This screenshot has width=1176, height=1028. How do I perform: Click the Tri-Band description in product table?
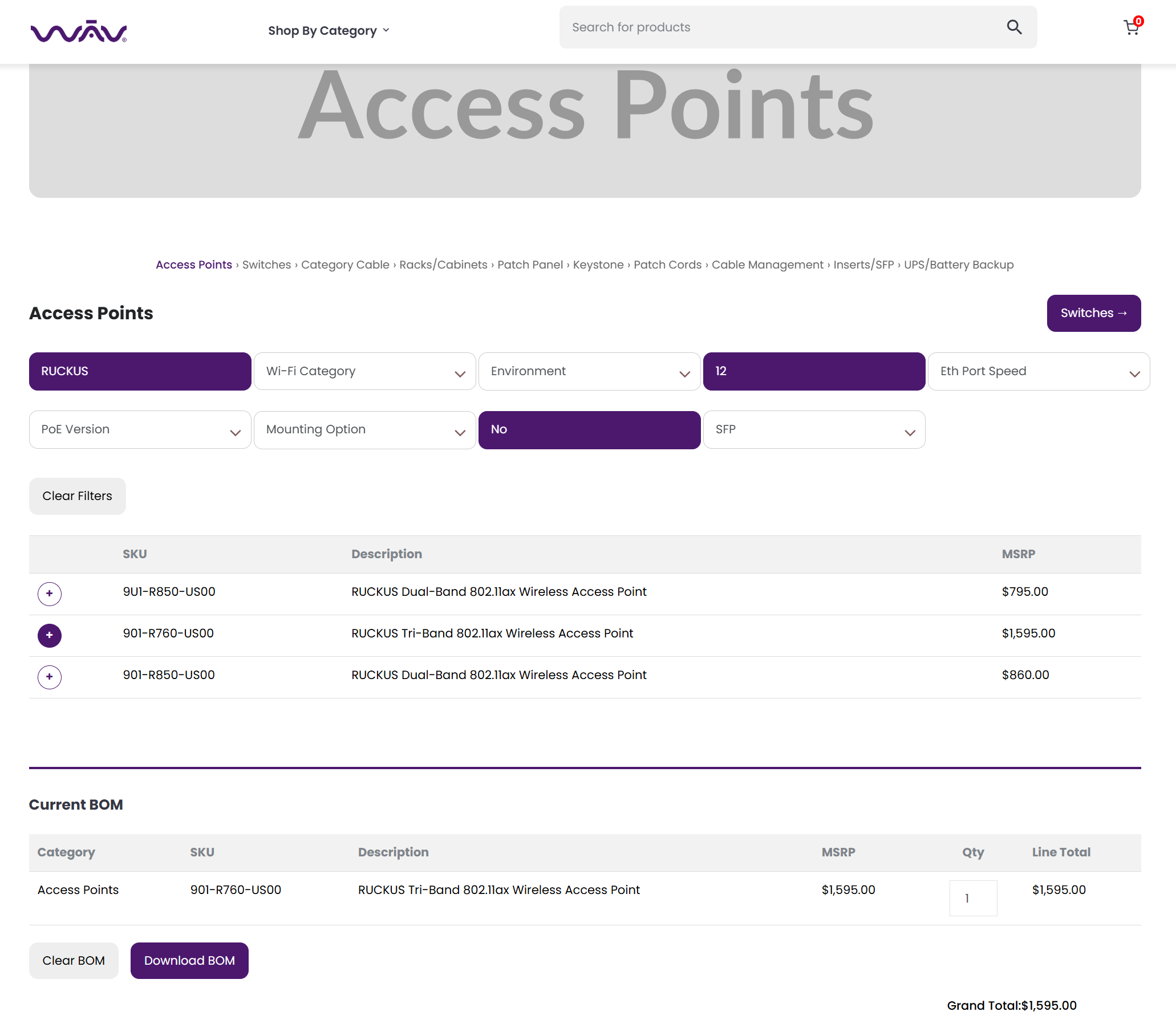pos(492,633)
